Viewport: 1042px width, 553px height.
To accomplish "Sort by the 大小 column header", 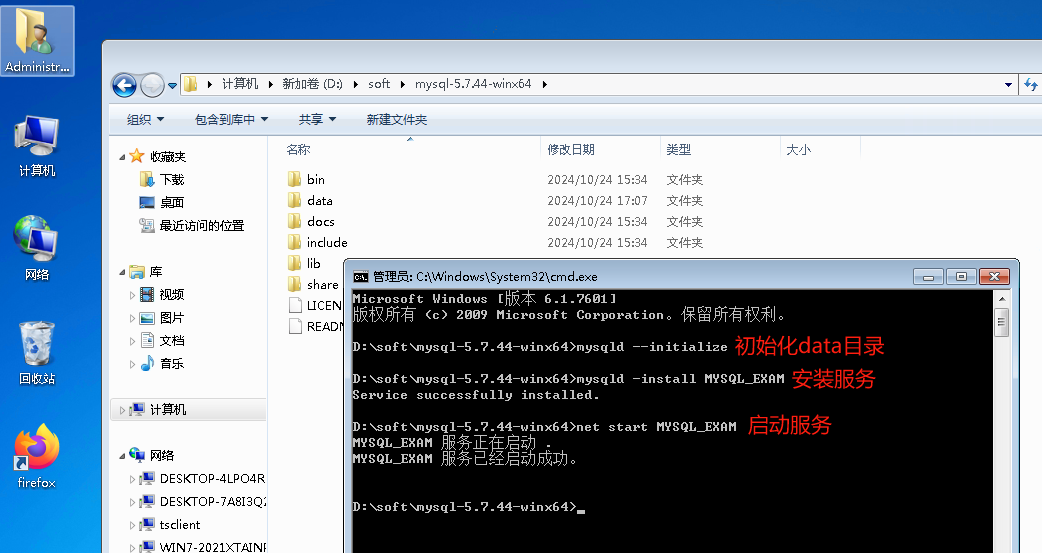I will click(x=798, y=150).
